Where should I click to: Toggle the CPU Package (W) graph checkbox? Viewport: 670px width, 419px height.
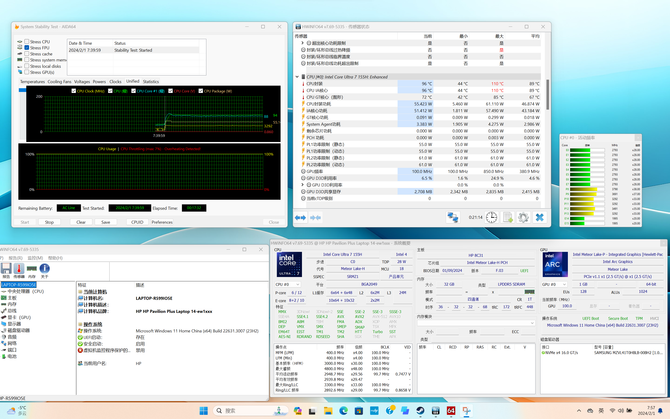200,91
